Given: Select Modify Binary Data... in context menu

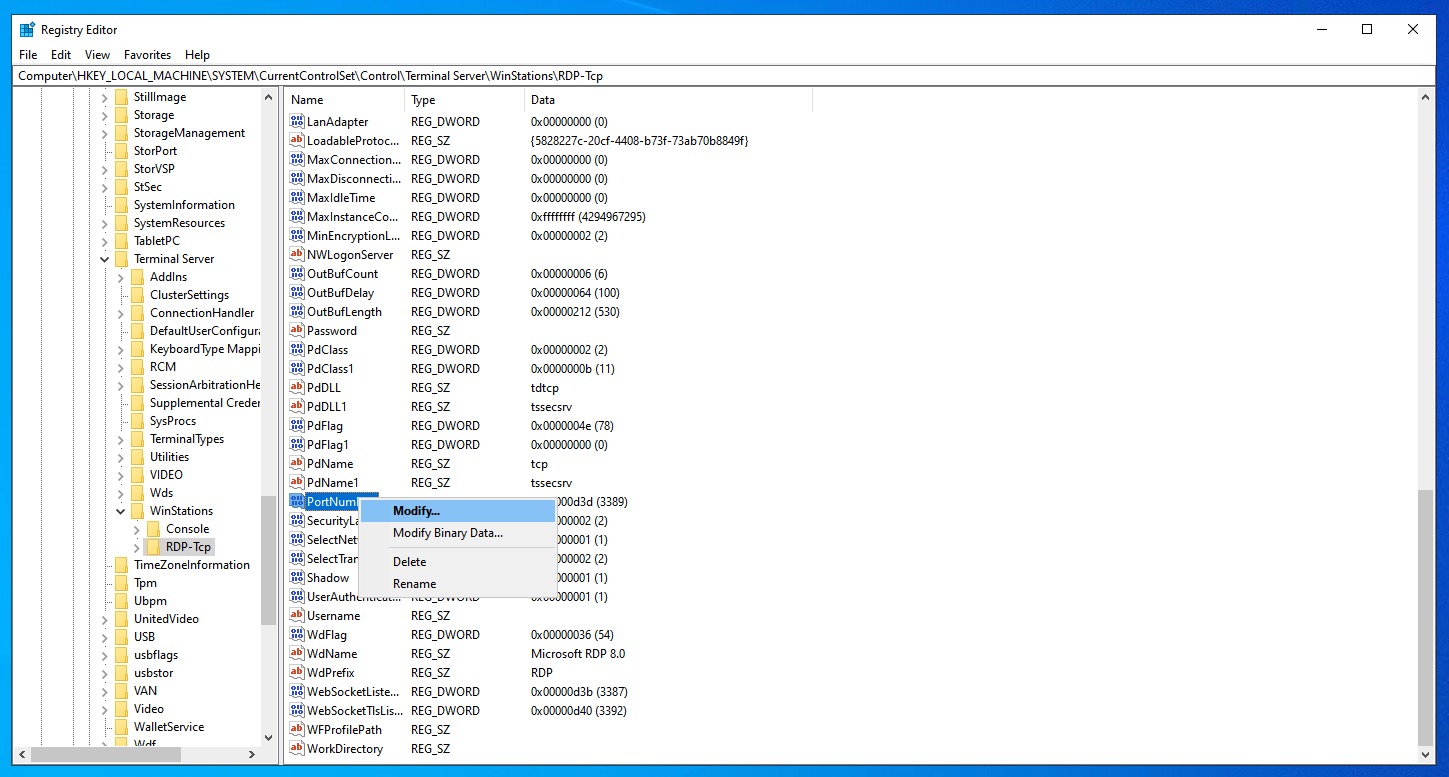Looking at the screenshot, I should point(447,533).
